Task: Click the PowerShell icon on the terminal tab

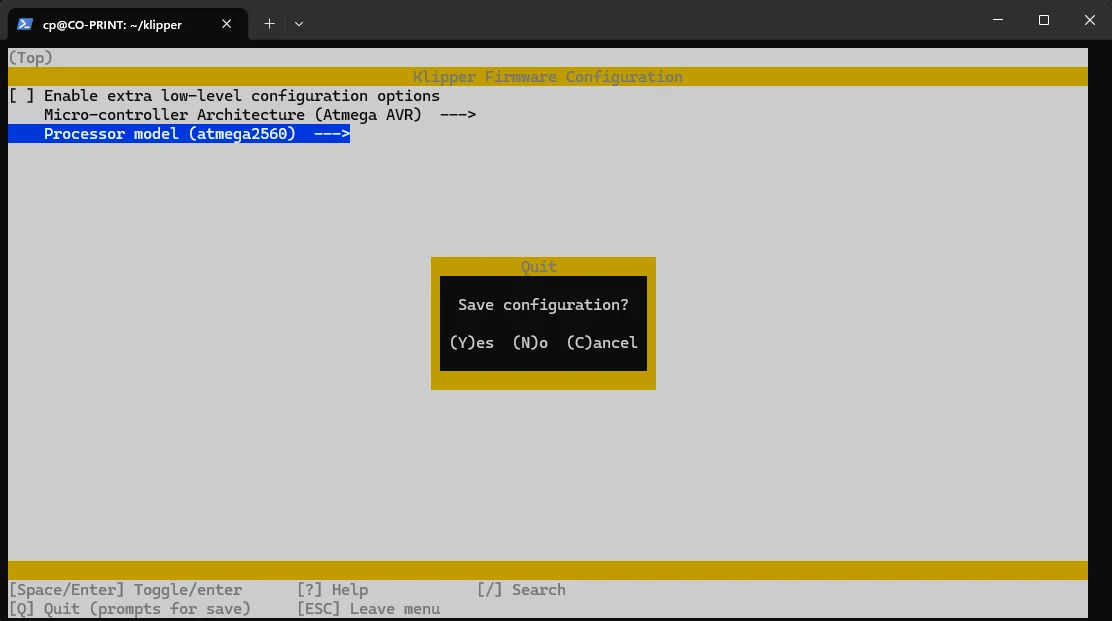Action: tap(25, 24)
